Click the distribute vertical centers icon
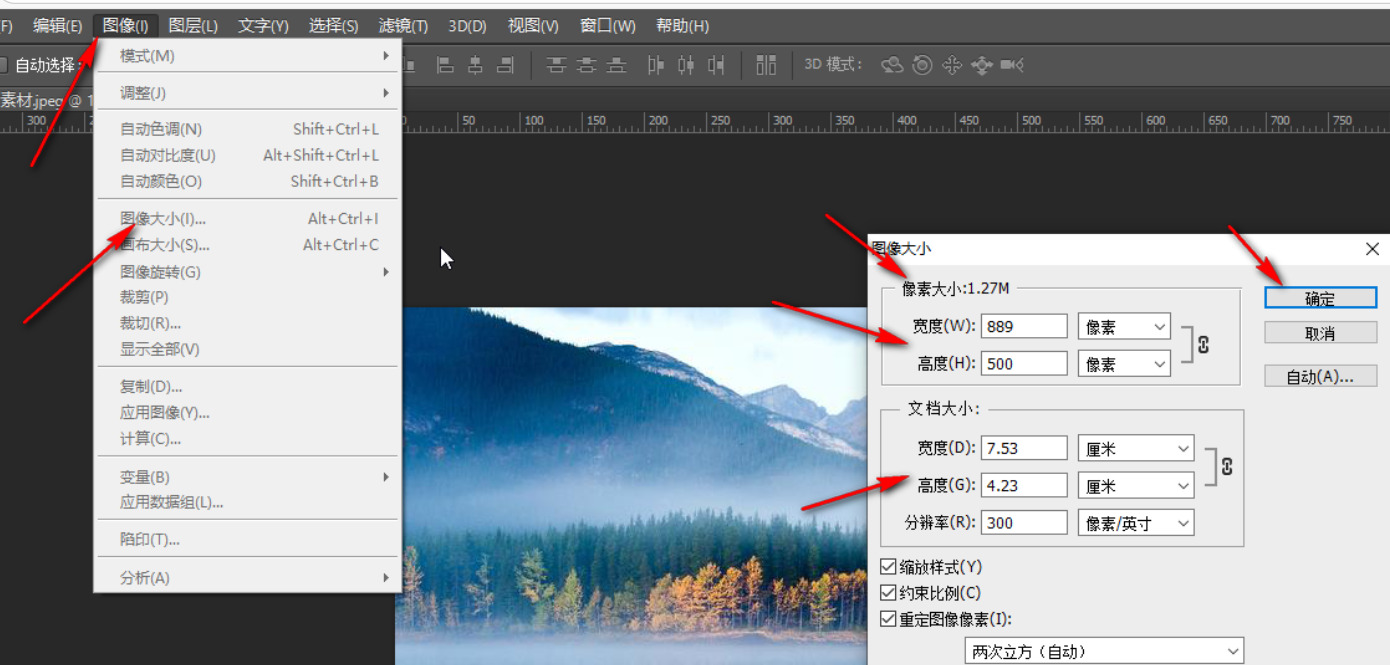The width and height of the screenshot is (1390, 665). pyautogui.click(x=586, y=65)
